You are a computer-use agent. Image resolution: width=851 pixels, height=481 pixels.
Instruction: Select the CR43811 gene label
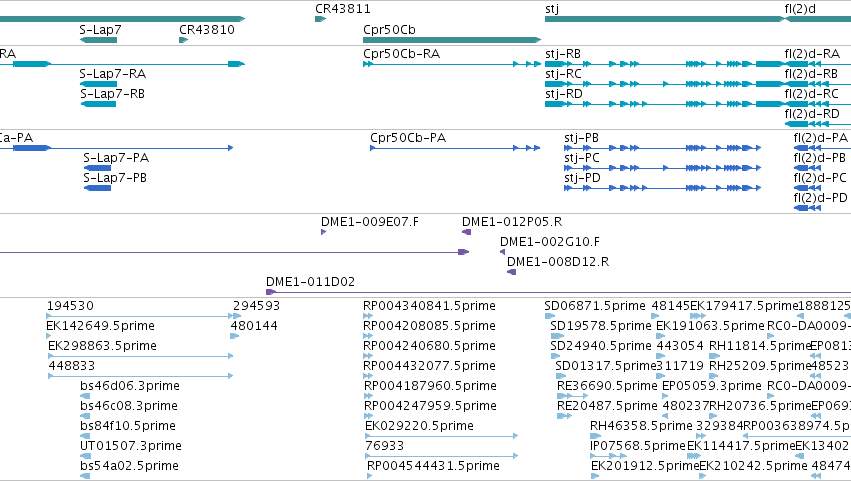click(342, 9)
